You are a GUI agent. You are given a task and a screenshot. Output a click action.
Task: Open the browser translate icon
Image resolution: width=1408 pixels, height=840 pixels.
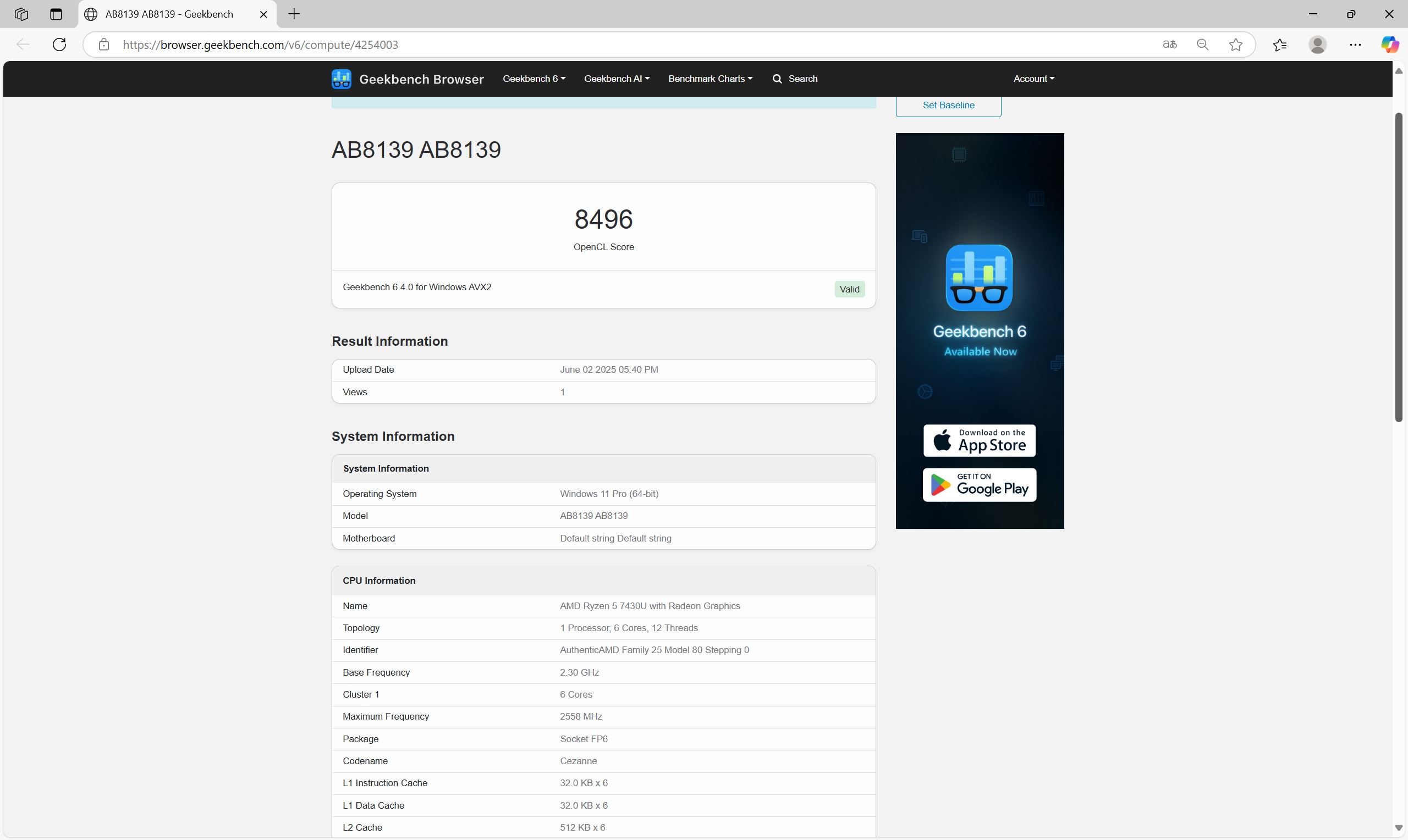tap(1170, 45)
